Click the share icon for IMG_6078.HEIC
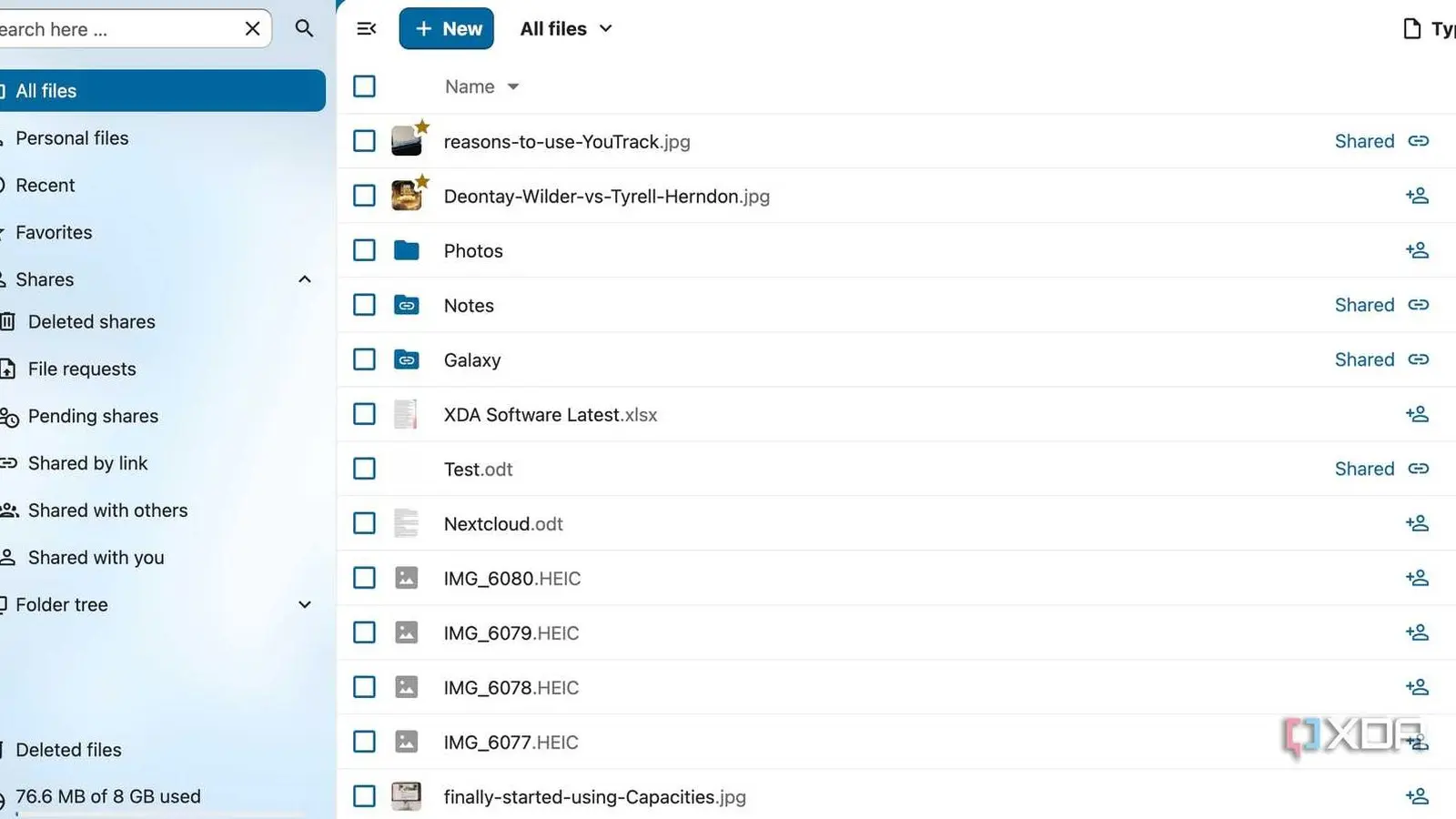The width and height of the screenshot is (1456, 819). pyautogui.click(x=1417, y=687)
